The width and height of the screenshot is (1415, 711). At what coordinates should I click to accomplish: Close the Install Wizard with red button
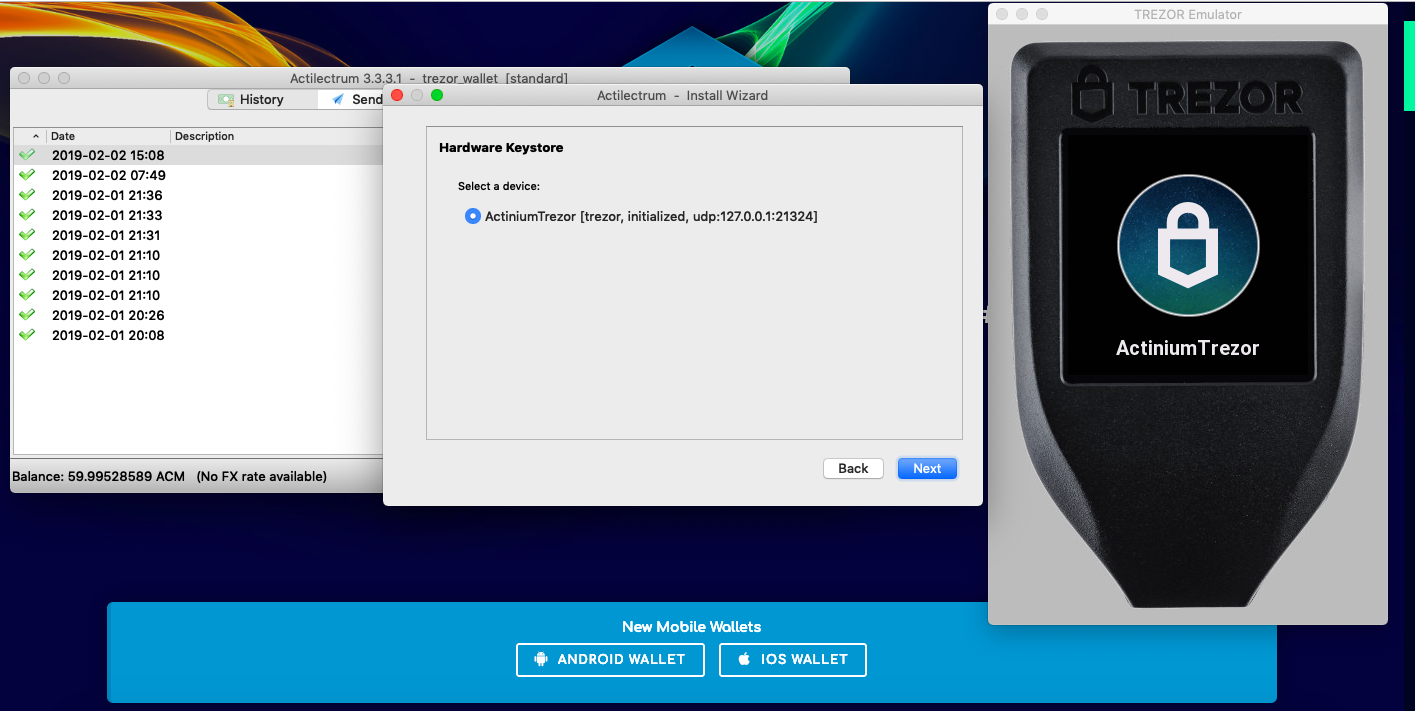(396, 95)
